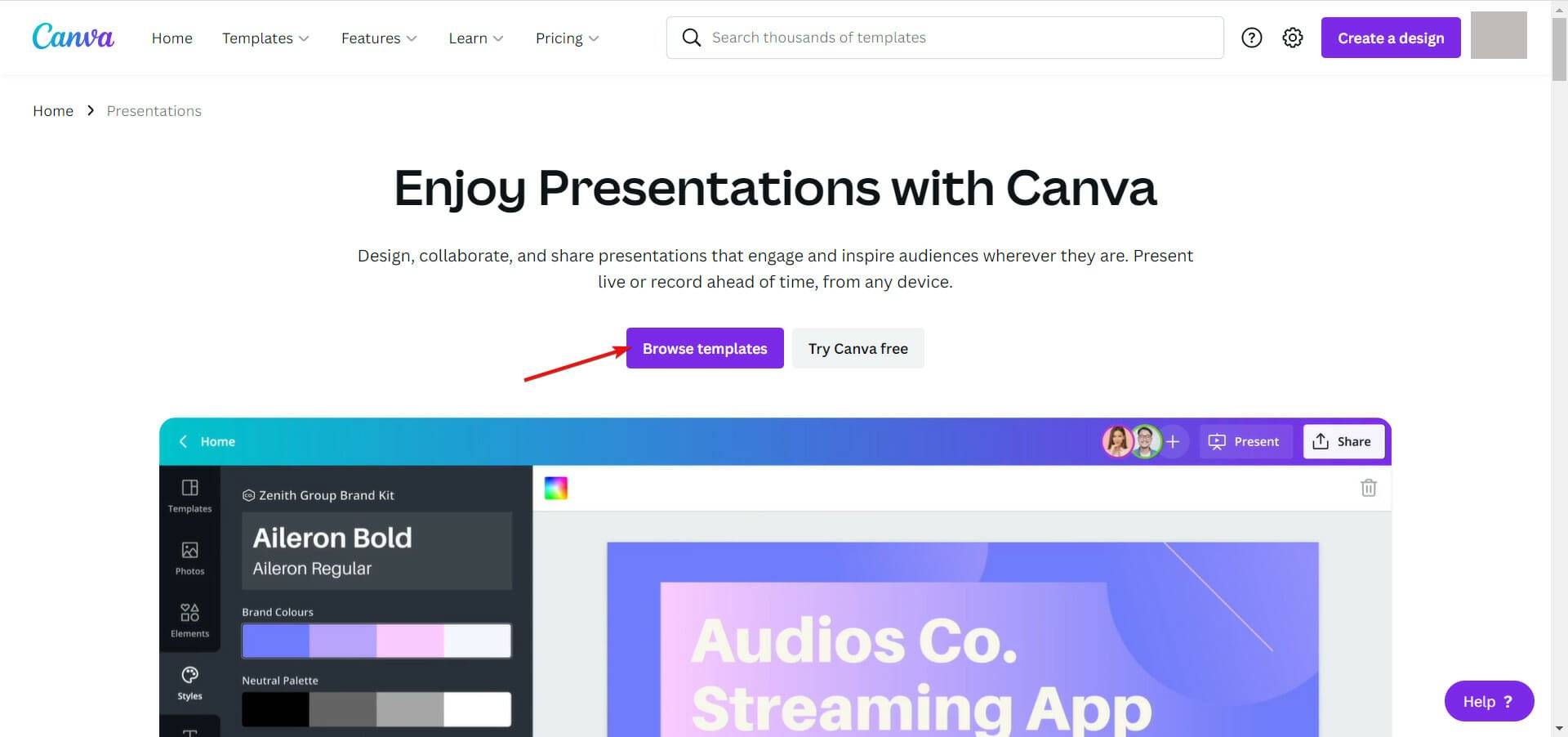Screen dimensions: 1568x737
Task: Open the Features dropdown
Action: 378,38
